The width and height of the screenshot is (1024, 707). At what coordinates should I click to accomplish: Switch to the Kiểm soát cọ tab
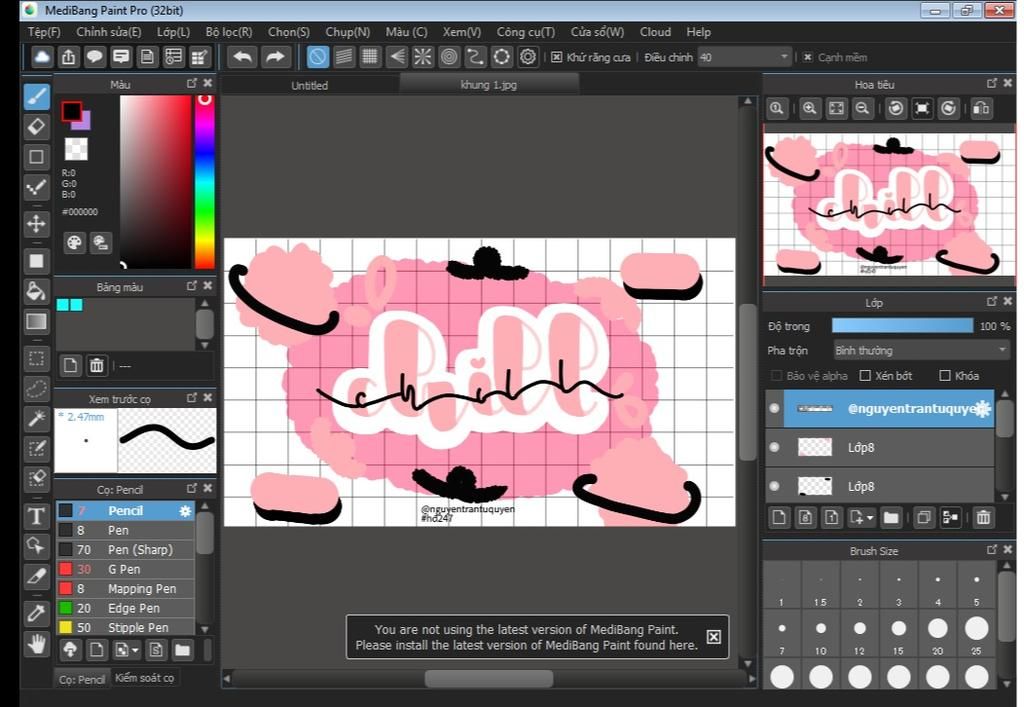144,678
